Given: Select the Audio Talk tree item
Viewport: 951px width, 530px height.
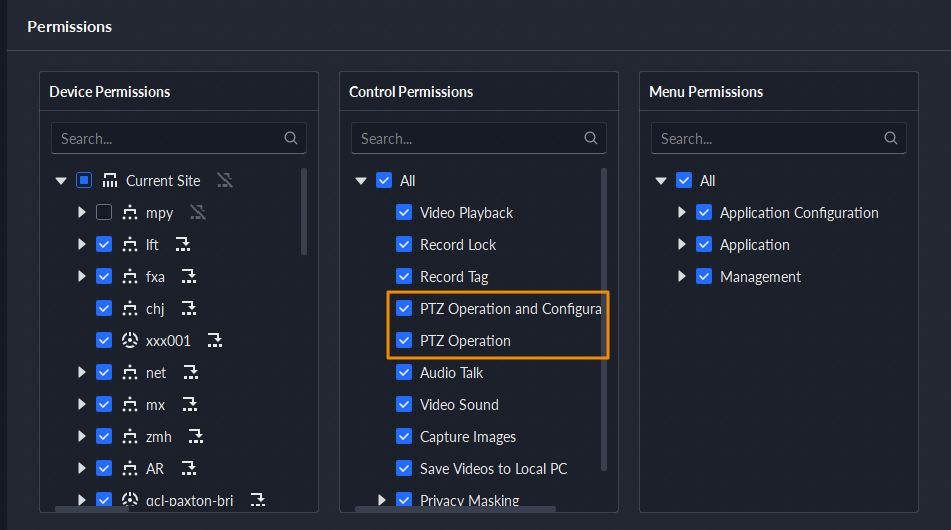Looking at the screenshot, I should [451, 373].
